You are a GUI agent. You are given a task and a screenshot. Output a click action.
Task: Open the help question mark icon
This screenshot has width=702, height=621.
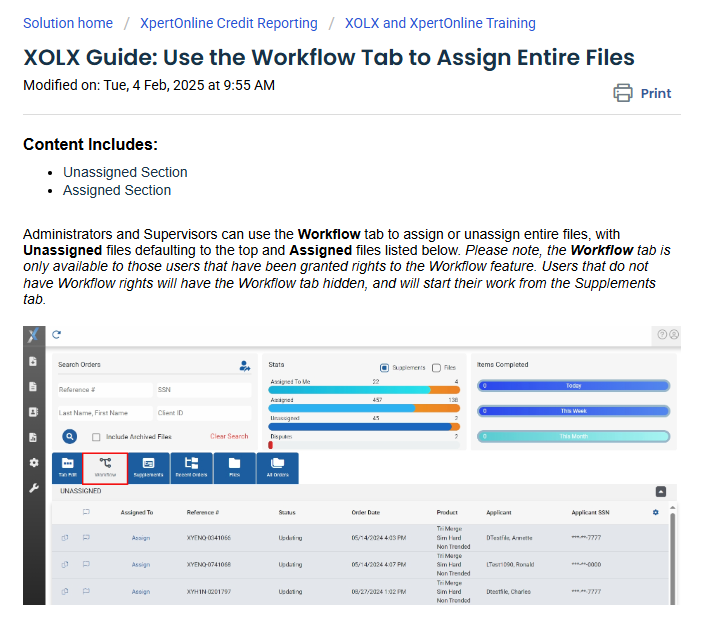662,334
